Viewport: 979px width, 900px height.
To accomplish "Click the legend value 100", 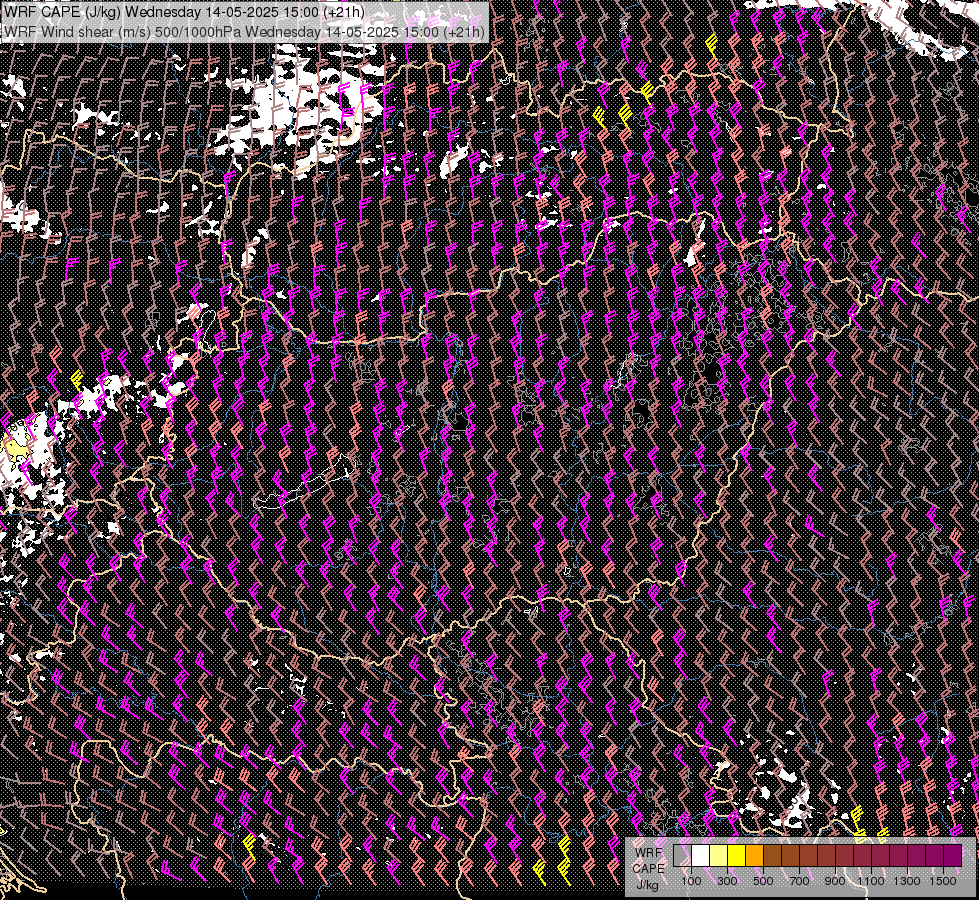I will tap(691, 881).
